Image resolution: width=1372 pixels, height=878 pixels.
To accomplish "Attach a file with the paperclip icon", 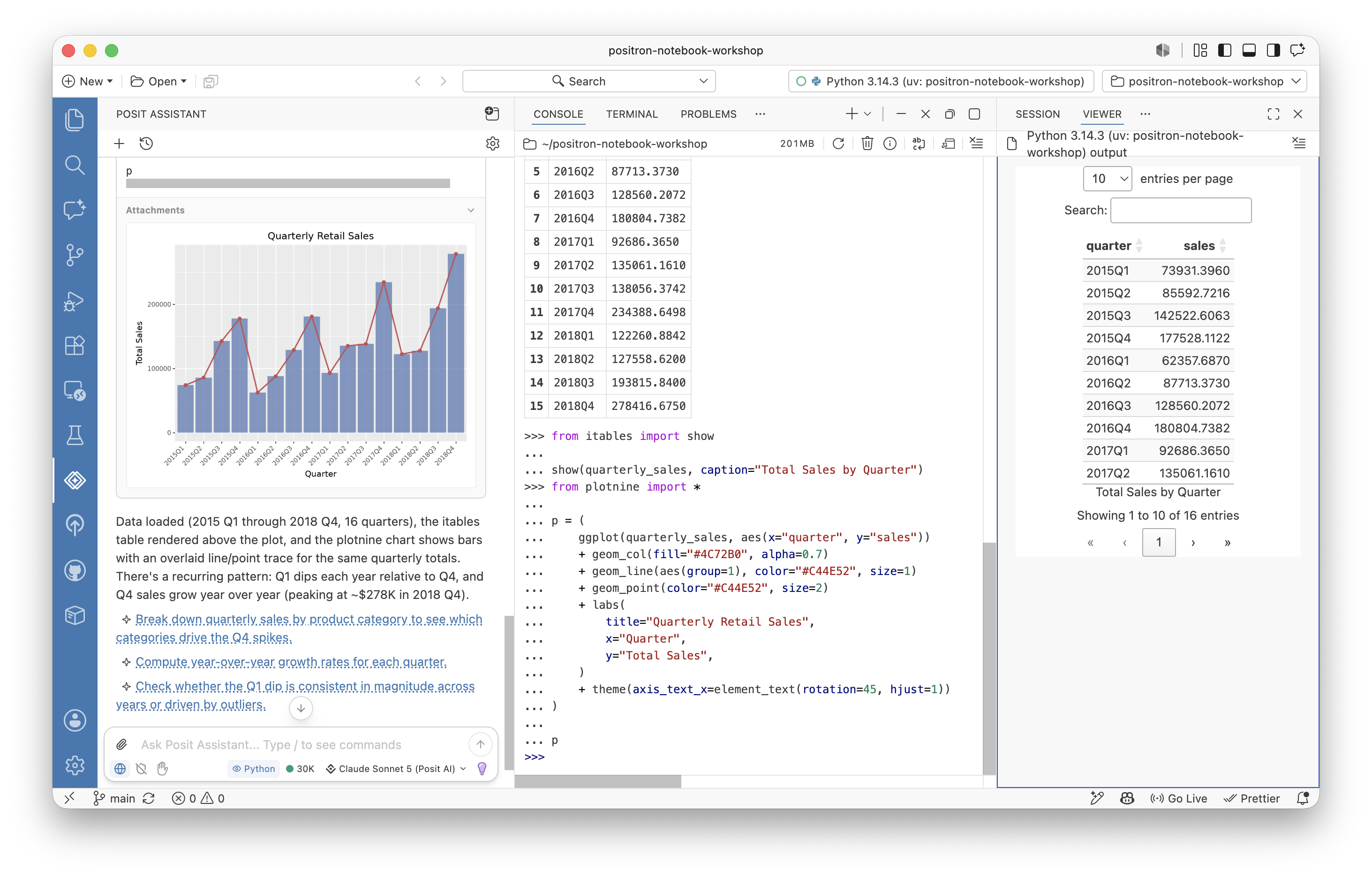I will click(x=121, y=745).
